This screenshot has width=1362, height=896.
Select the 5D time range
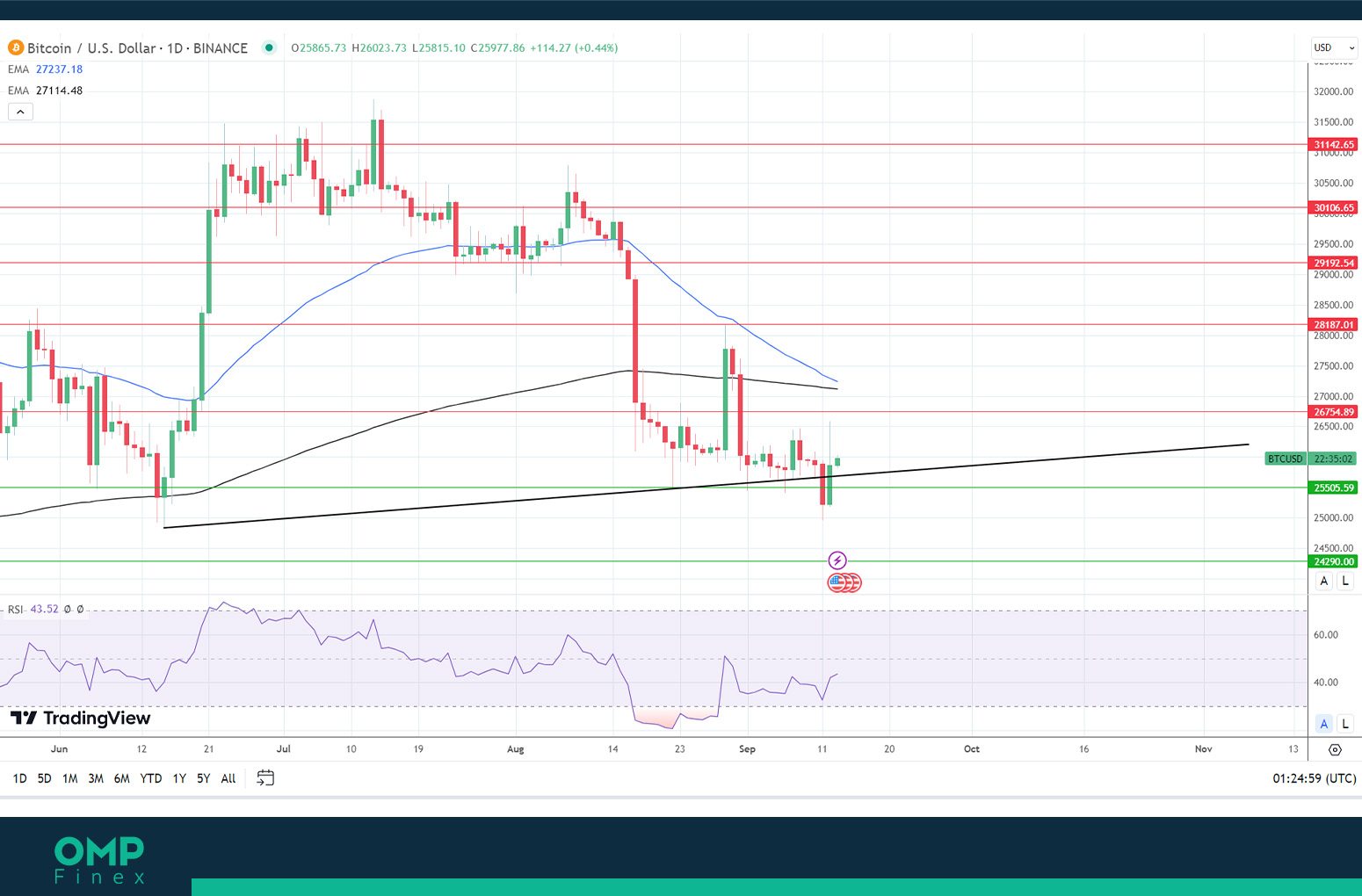click(44, 778)
